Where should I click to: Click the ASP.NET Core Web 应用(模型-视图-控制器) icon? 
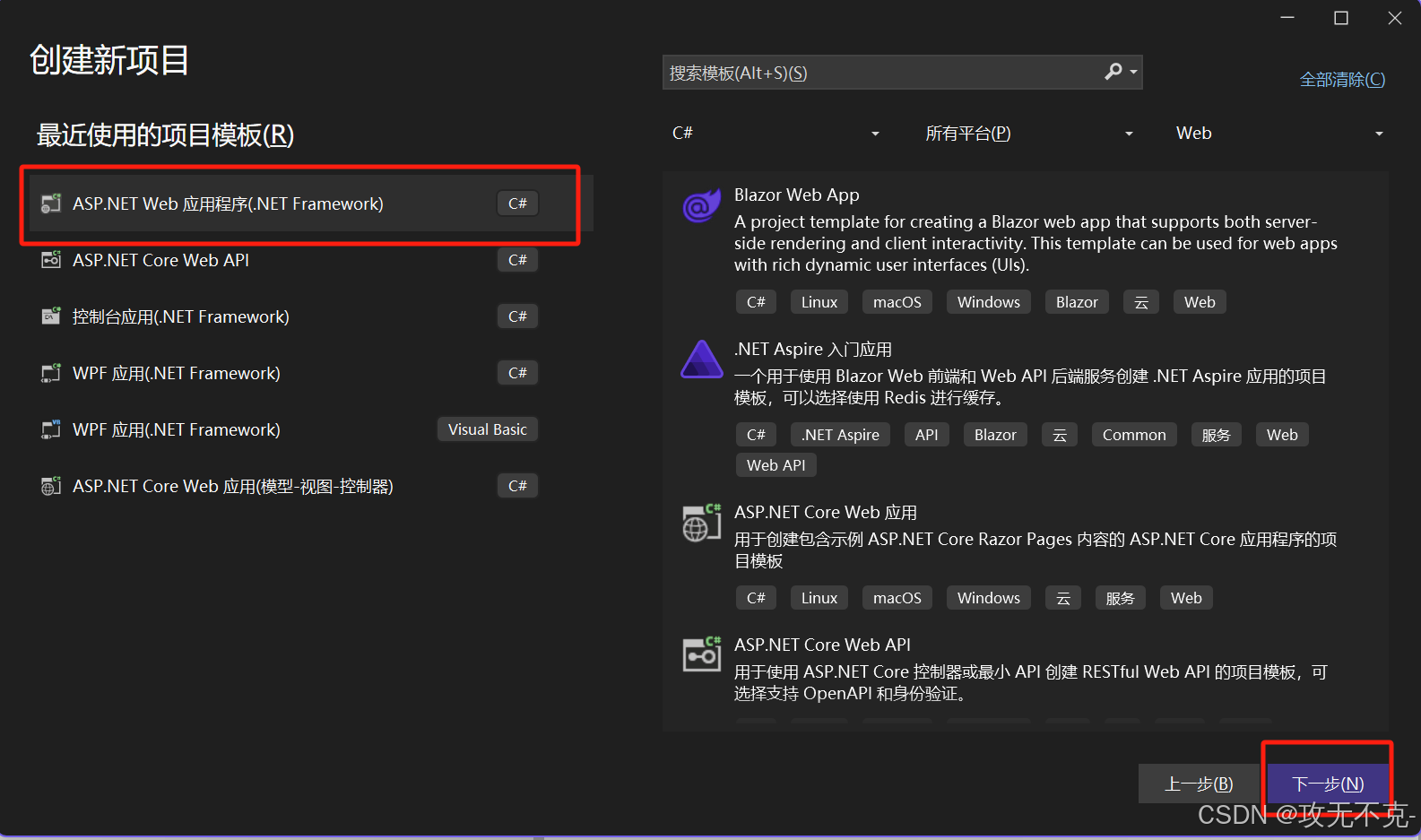point(51,486)
